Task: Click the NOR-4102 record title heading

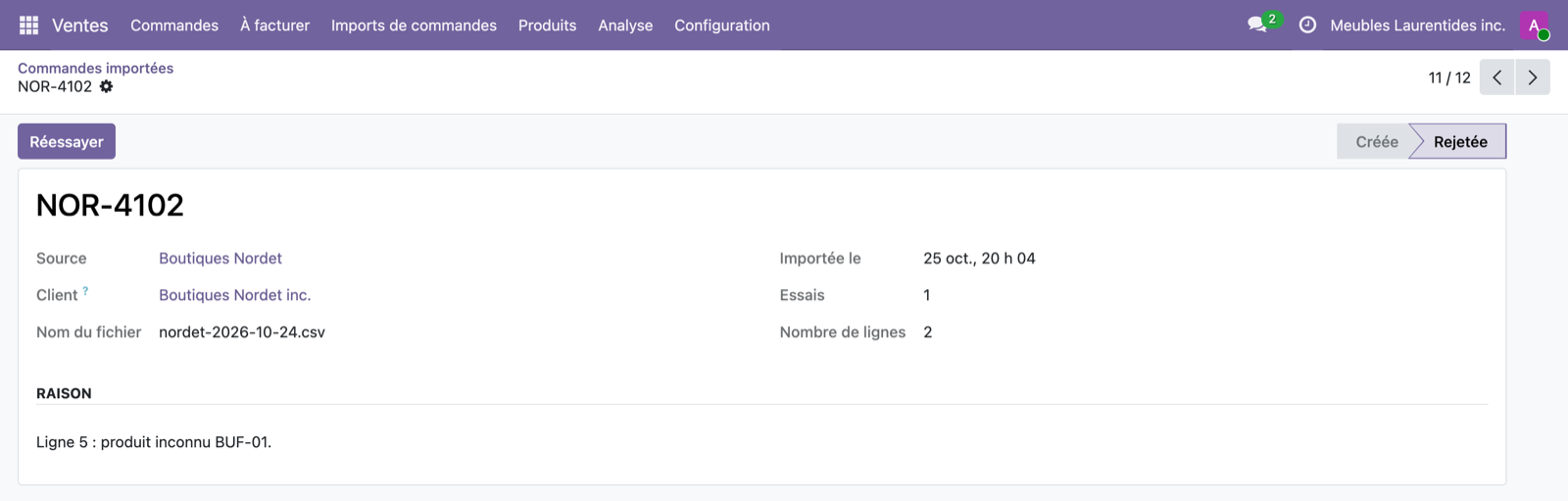Action: pos(110,205)
